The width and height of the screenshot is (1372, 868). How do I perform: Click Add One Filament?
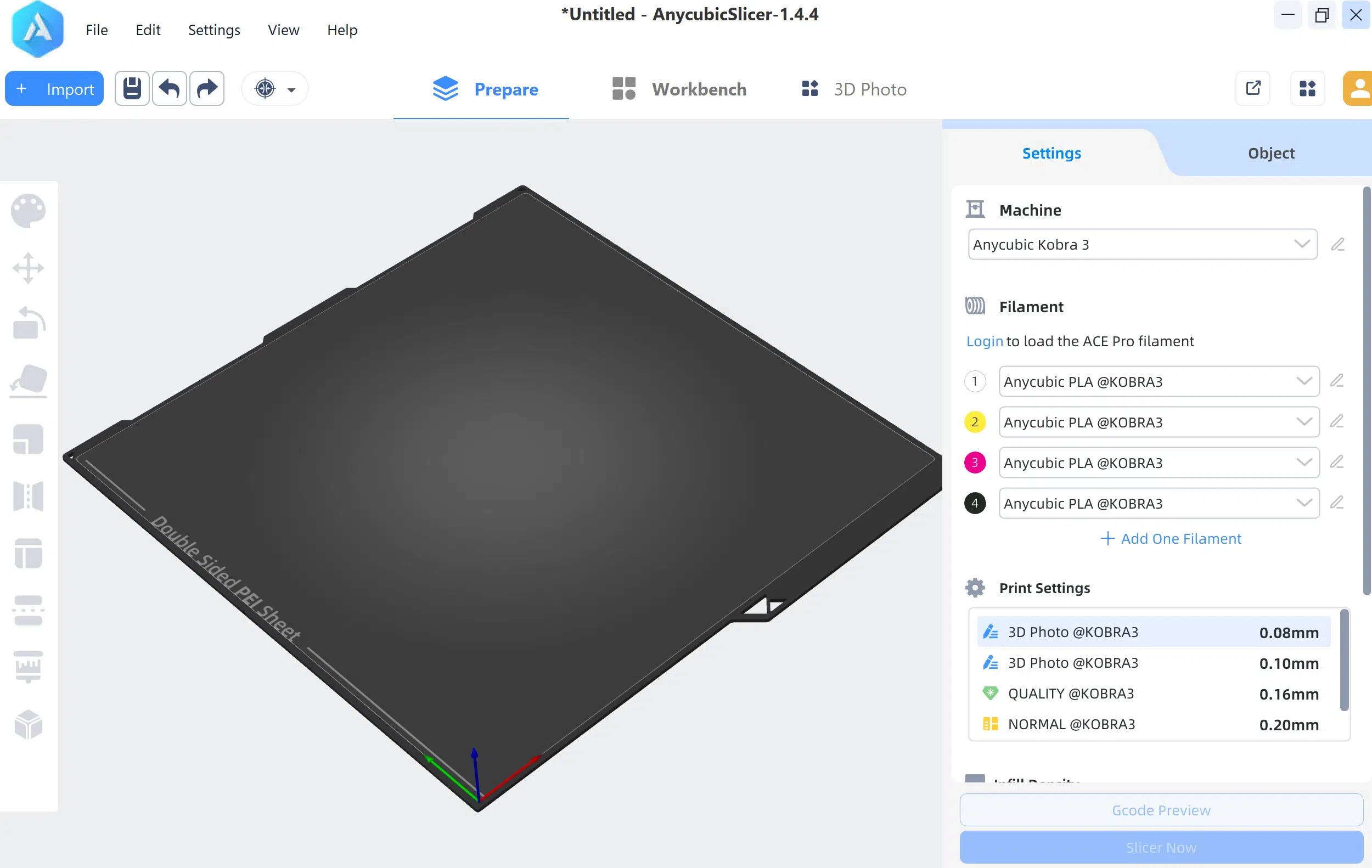pyautogui.click(x=1170, y=538)
